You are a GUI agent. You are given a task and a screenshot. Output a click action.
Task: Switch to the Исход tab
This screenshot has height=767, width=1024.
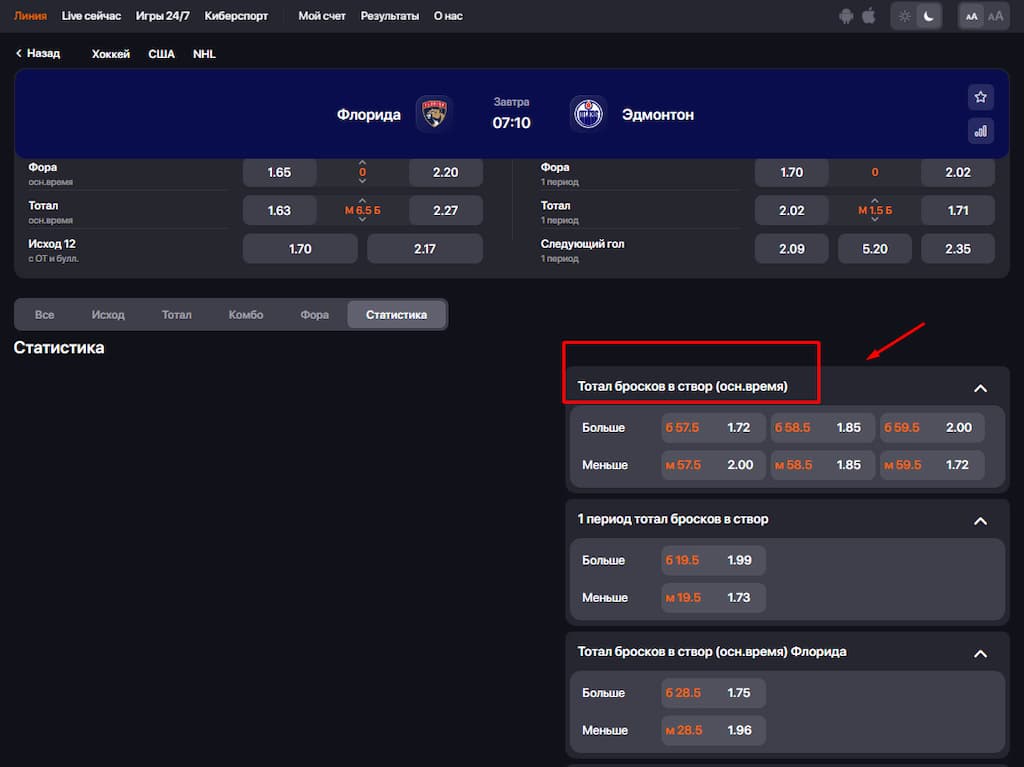(108, 315)
